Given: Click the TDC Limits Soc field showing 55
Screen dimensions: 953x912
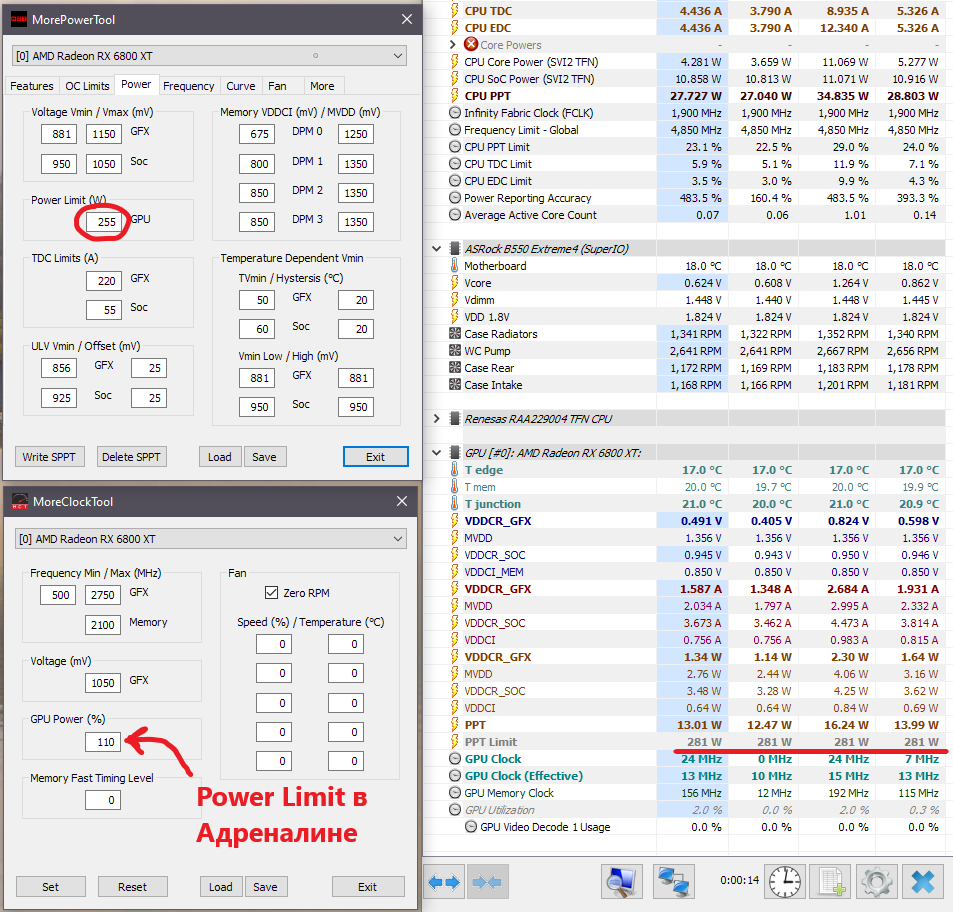Looking at the screenshot, I should tap(104, 310).
